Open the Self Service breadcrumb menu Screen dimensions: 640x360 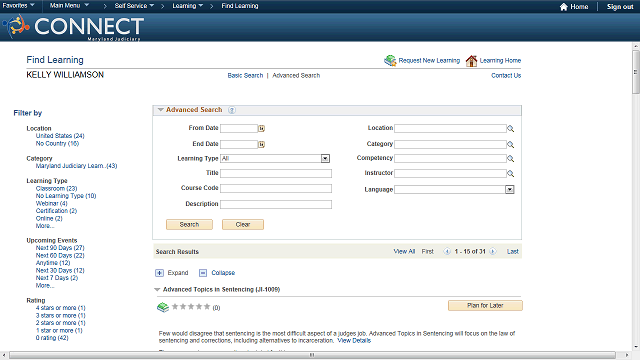tap(134, 6)
